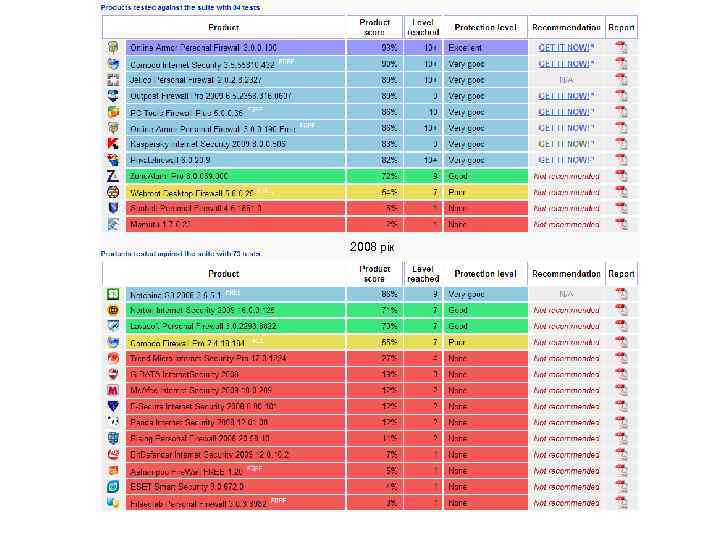Open PDF report for PC Tools Firewall Plus
Viewport: 720px width, 540px height.
tap(621, 112)
